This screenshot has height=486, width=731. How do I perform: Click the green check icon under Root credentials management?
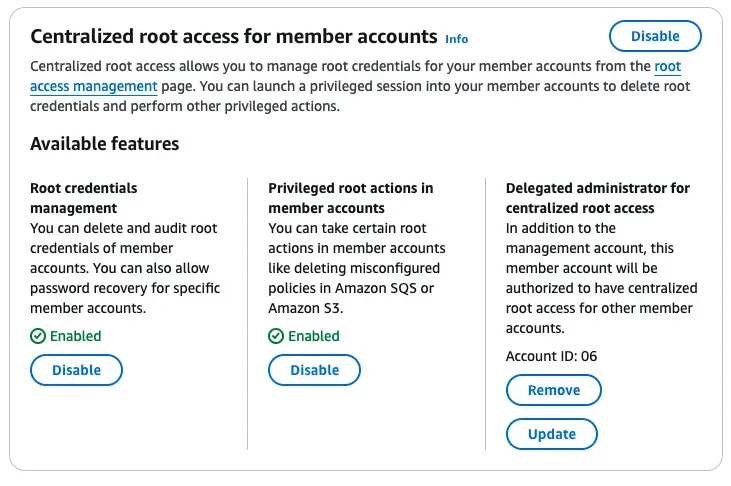pyautogui.click(x=38, y=337)
